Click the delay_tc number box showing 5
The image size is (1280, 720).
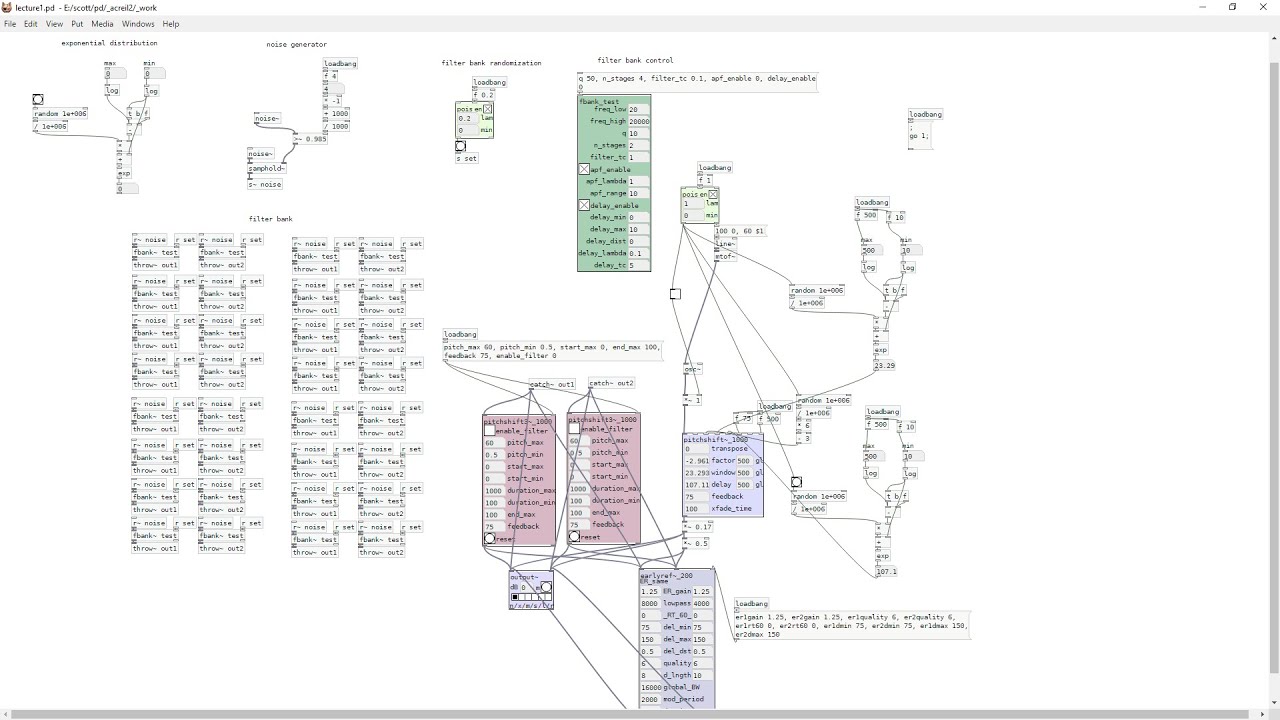point(638,266)
